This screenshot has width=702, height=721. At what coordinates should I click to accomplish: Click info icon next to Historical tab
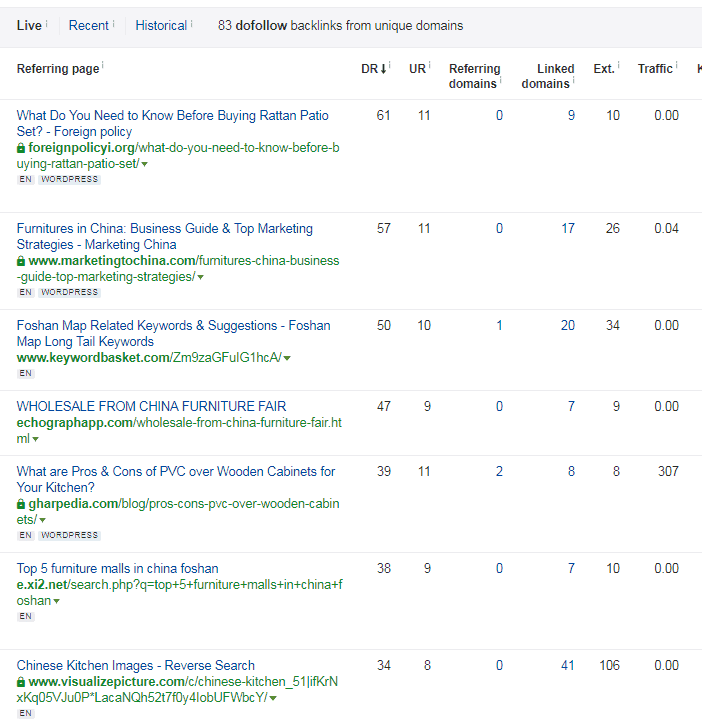(192, 23)
